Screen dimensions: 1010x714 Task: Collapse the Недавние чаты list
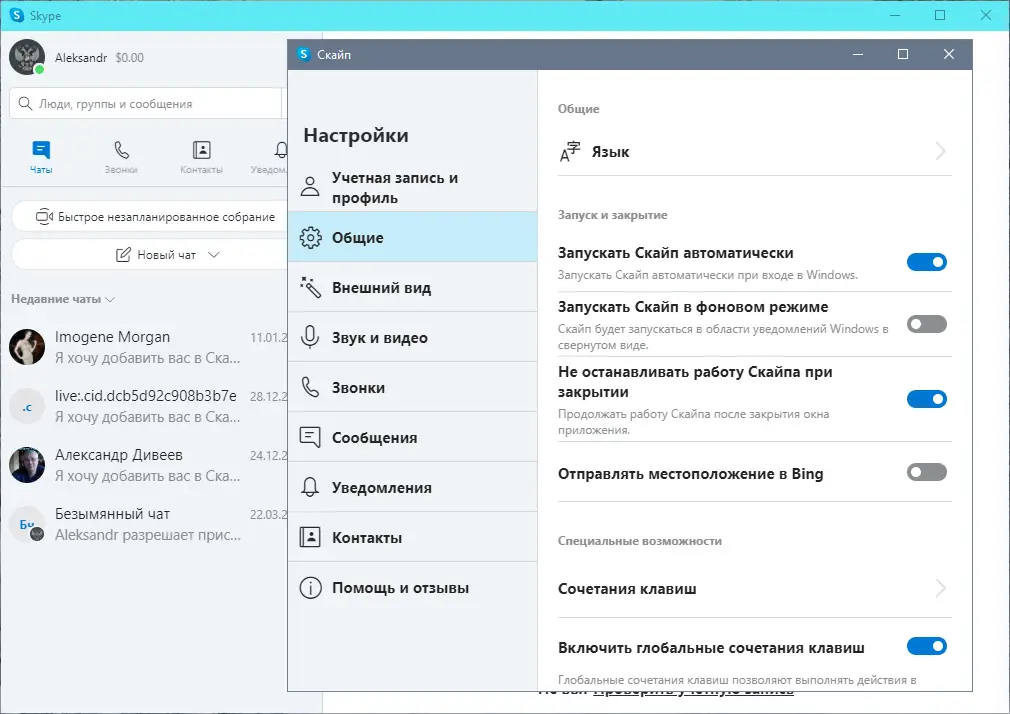[x=110, y=299]
